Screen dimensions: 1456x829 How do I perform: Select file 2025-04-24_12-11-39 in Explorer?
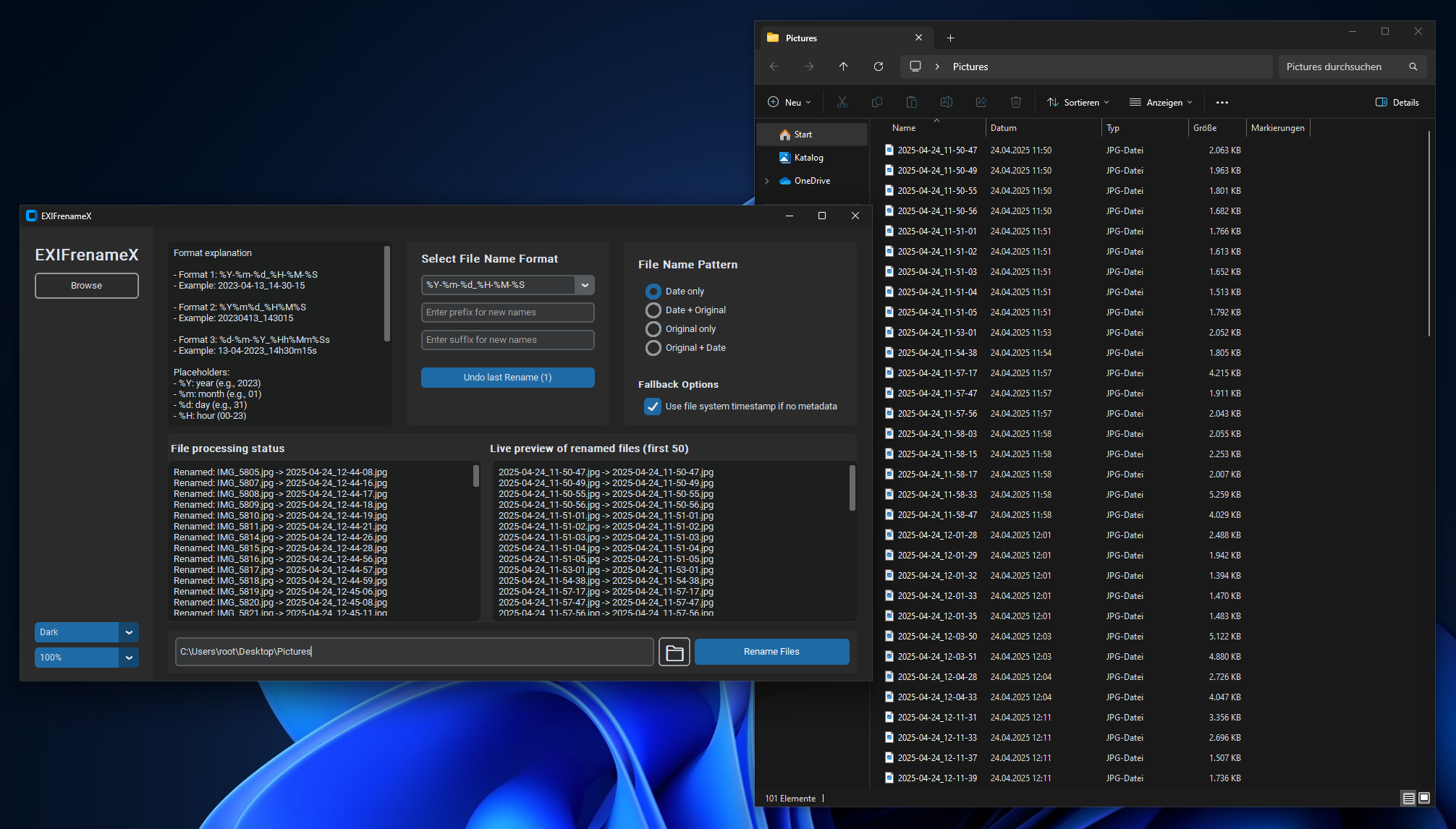[x=937, y=778]
